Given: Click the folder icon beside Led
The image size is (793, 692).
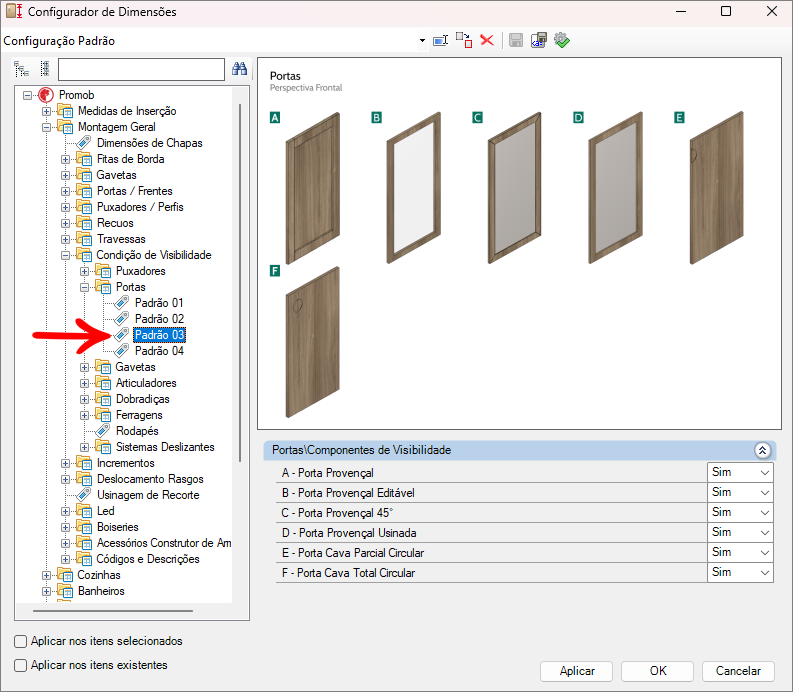Looking at the screenshot, I should pos(83,511).
